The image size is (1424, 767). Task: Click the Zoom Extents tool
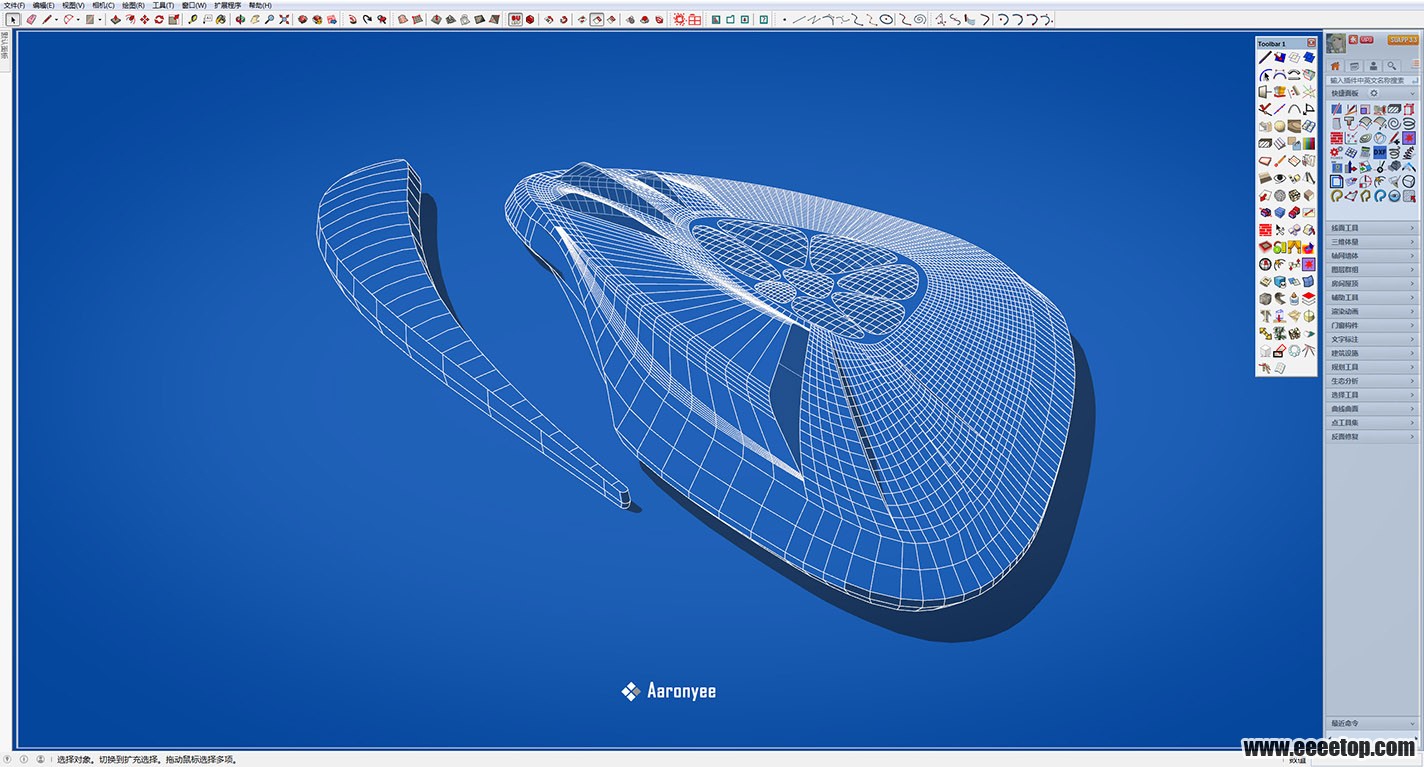pyautogui.click(x=284, y=19)
